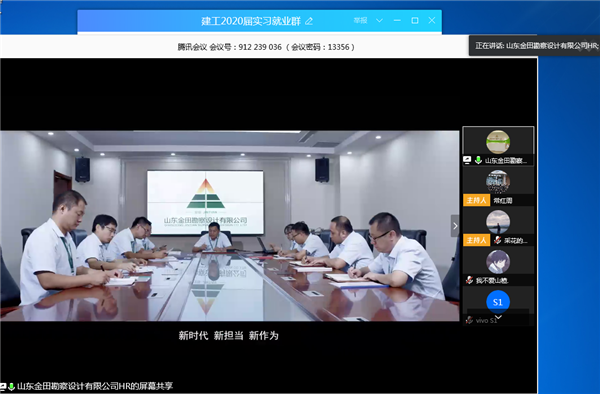Expand the dropdown arrow beside 举报

pyautogui.click(x=379, y=20)
